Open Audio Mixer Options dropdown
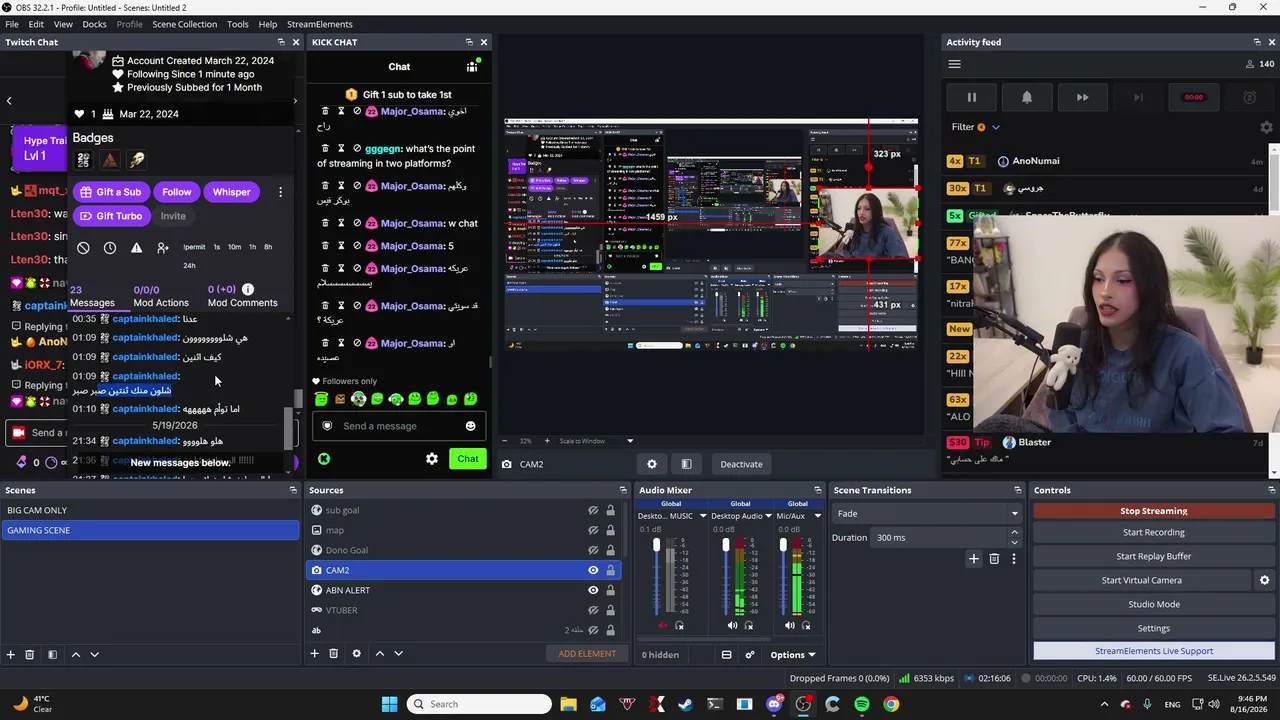Screen dimensions: 1280x720 point(793,655)
